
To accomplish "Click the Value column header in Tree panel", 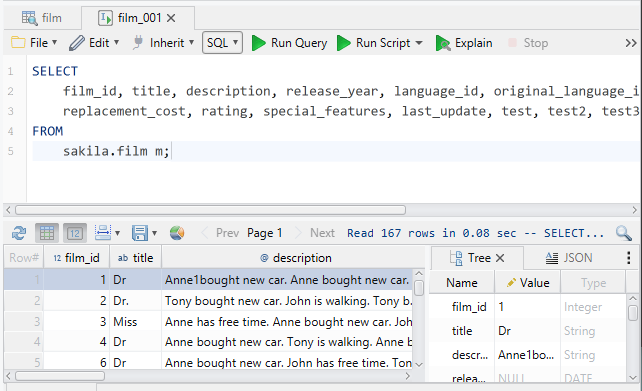I will 527,283.
